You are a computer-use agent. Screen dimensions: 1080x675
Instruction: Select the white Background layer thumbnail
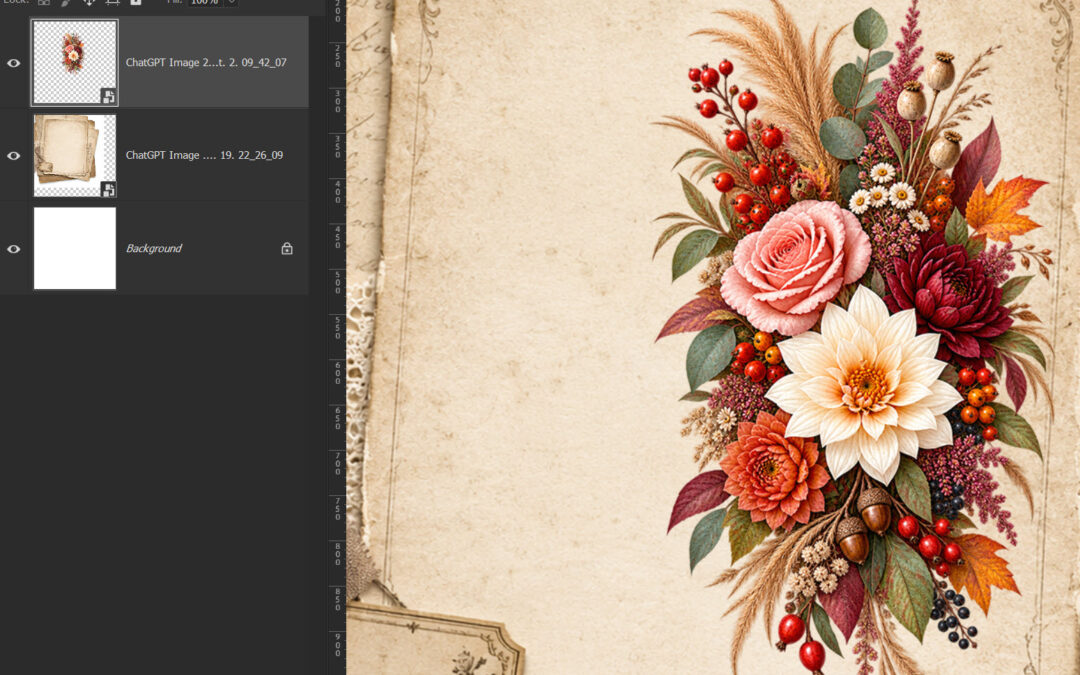pyautogui.click(x=74, y=249)
